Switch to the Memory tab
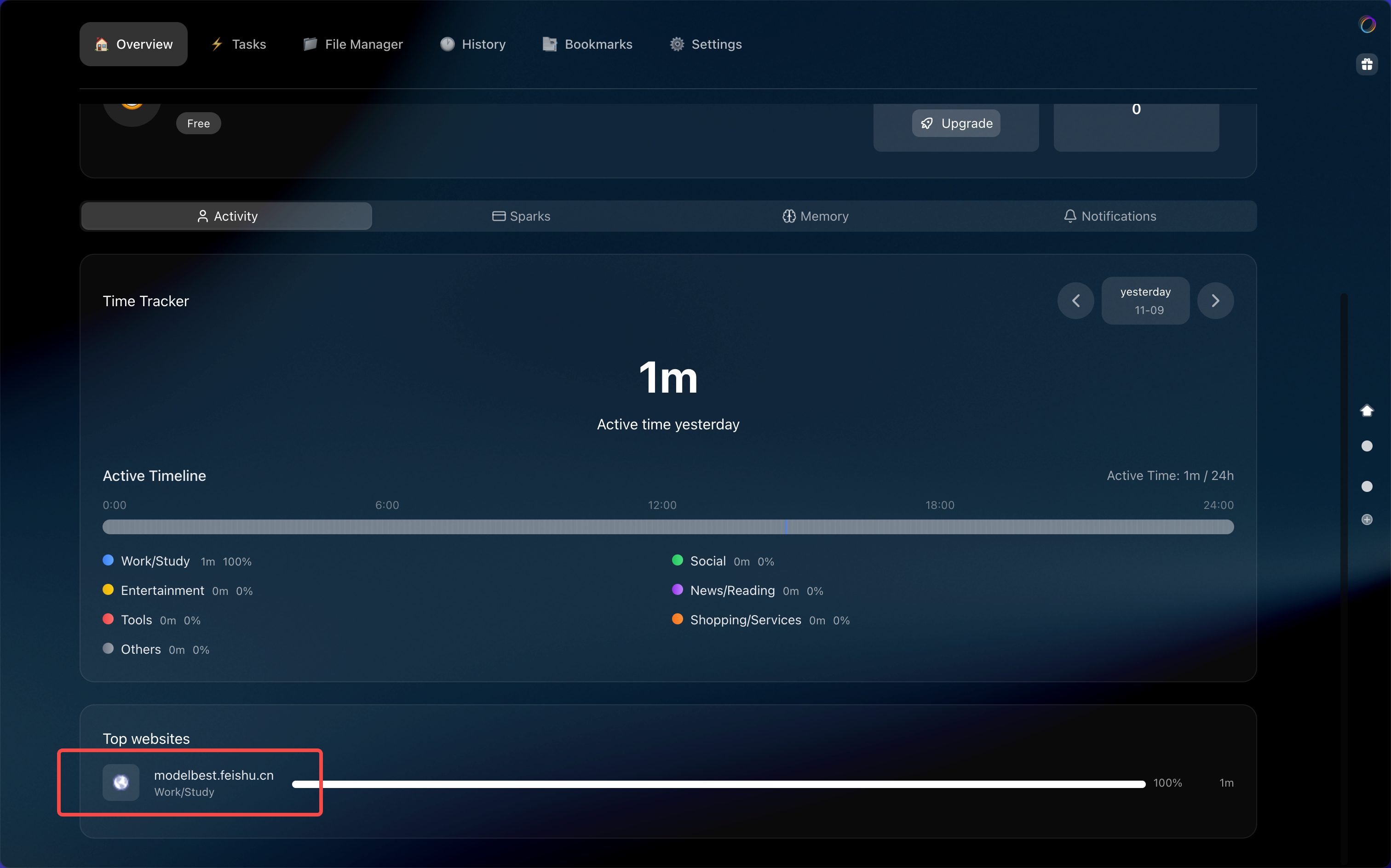Viewport: 1391px width, 868px height. (x=815, y=217)
